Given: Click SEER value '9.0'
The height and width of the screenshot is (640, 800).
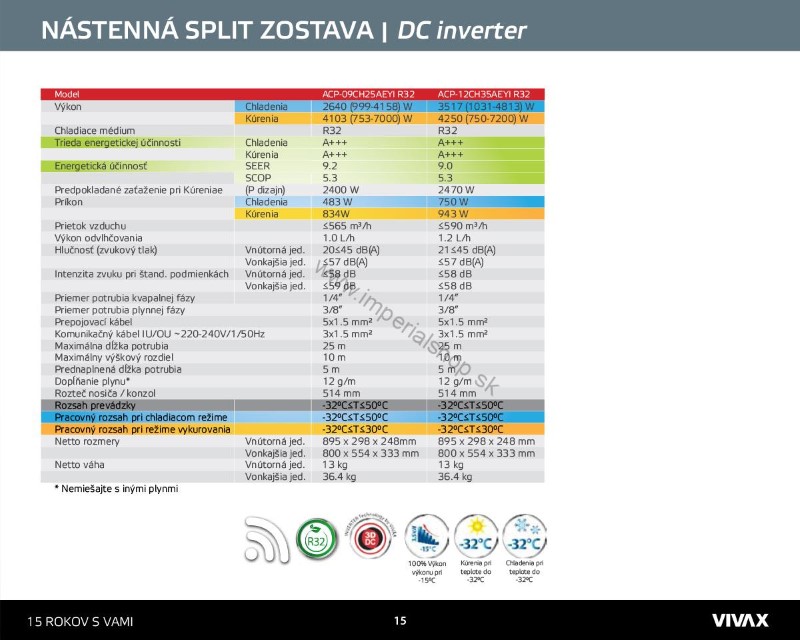Looking at the screenshot, I should [x=445, y=166].
